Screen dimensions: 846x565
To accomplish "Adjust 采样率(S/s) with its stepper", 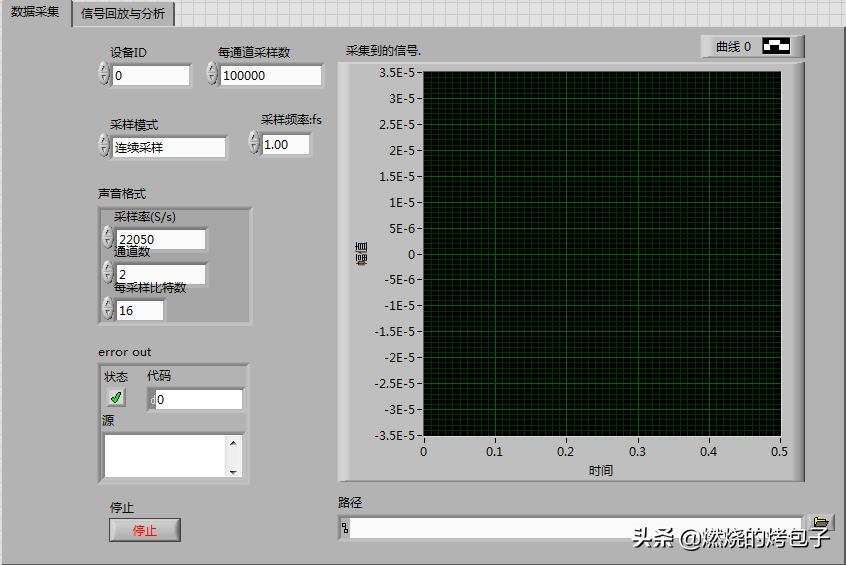I will 108,236.
